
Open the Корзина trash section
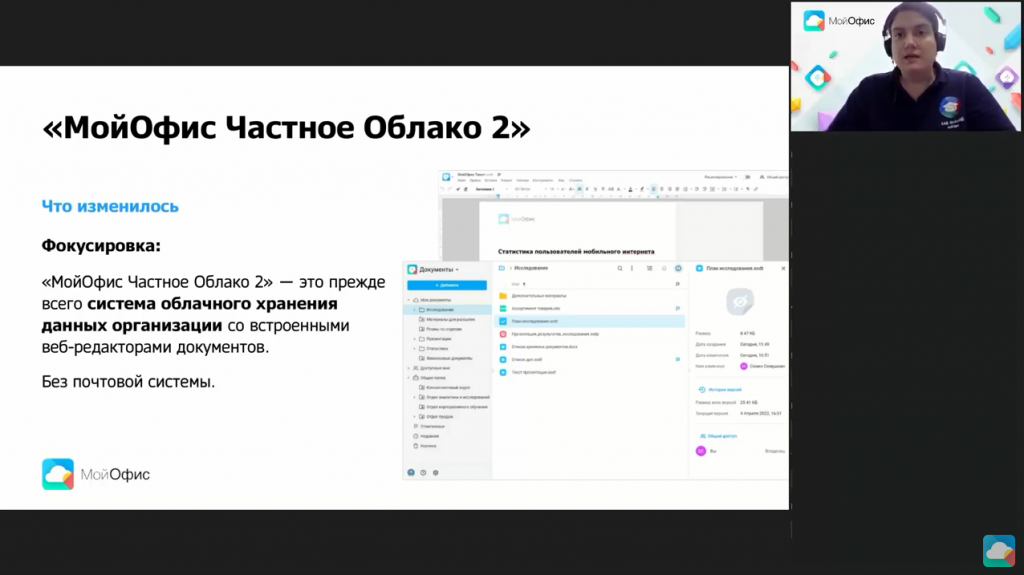[428, 446]
